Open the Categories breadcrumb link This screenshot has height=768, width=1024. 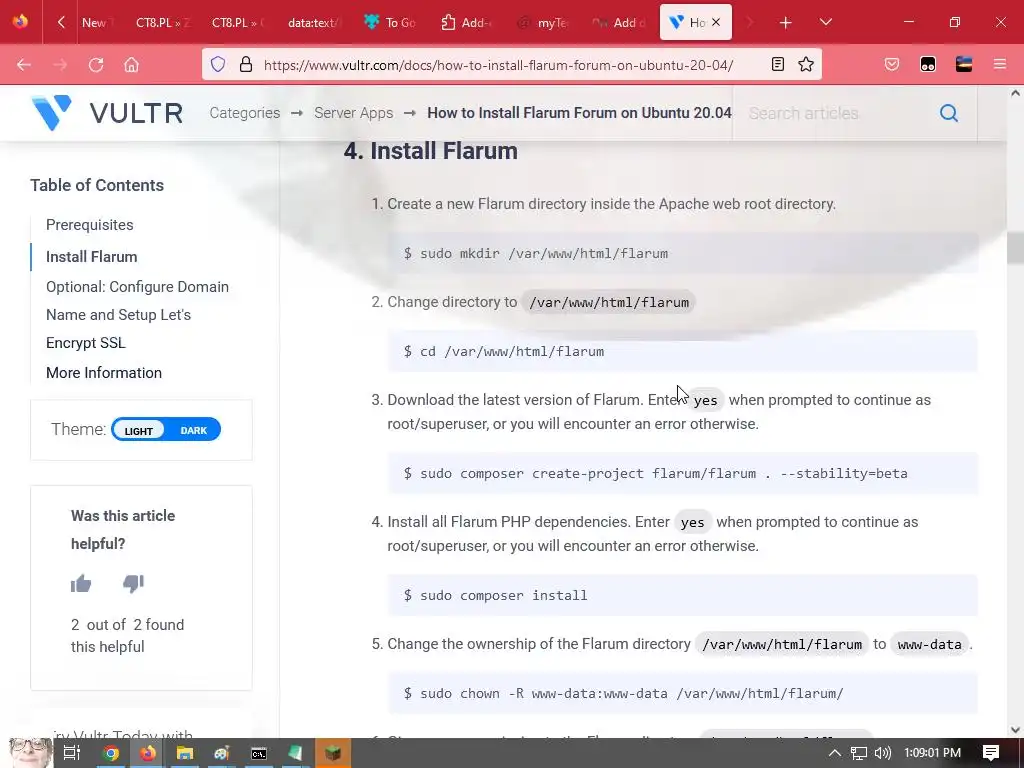click(244, 113)
